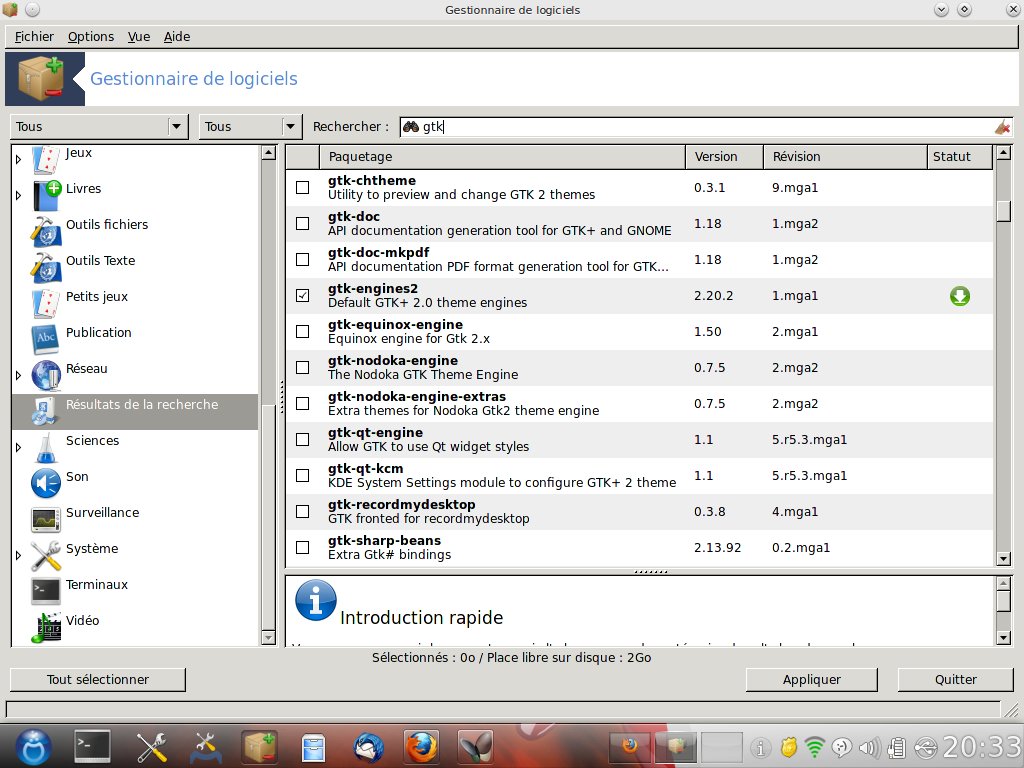Image resolution: width=1024 pixels, height=768 pixels.
Task: Expand the Livres tree node
Action: coord(18,195)
